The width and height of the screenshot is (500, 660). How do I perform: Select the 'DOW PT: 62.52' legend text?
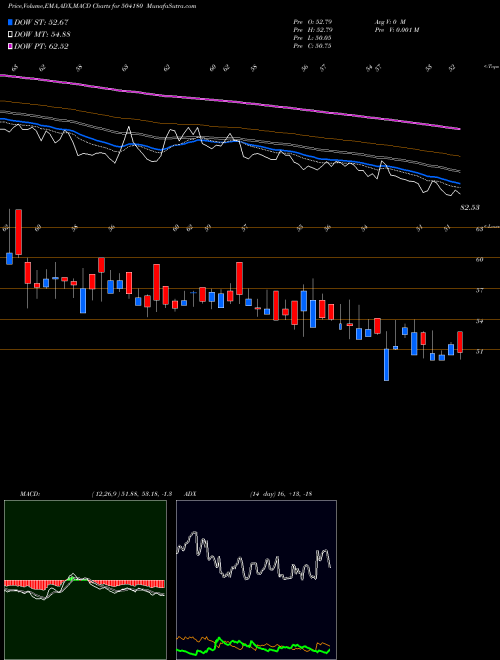(41, 46)
